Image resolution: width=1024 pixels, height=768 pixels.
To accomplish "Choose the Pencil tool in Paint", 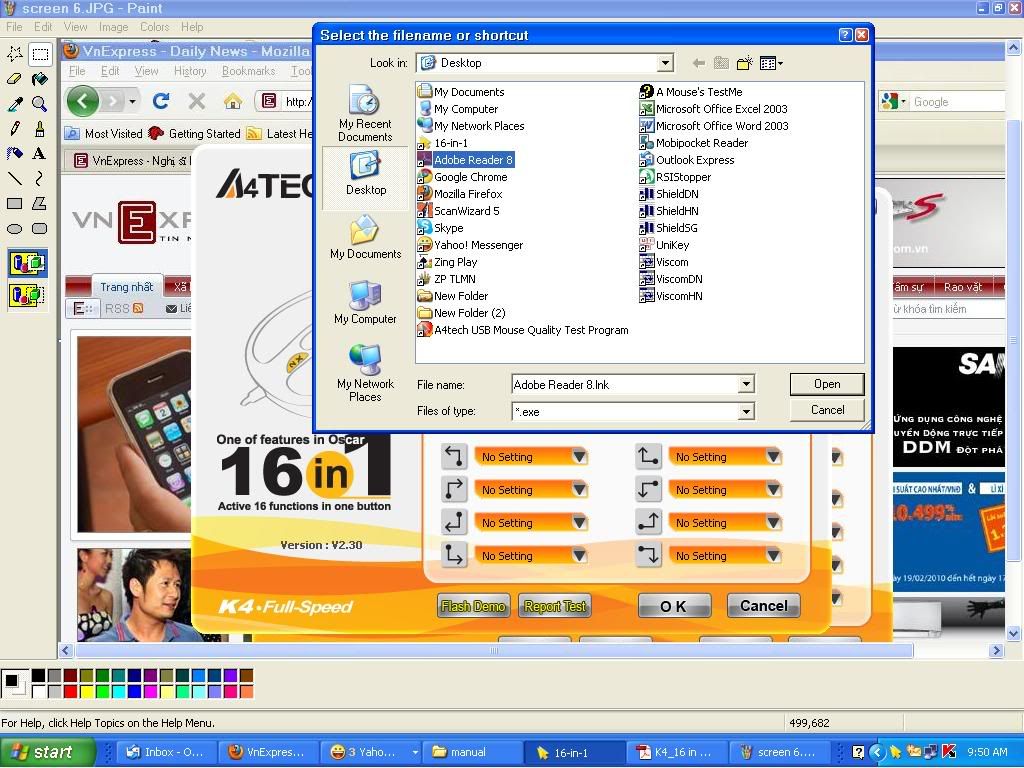I will (15, 129).
